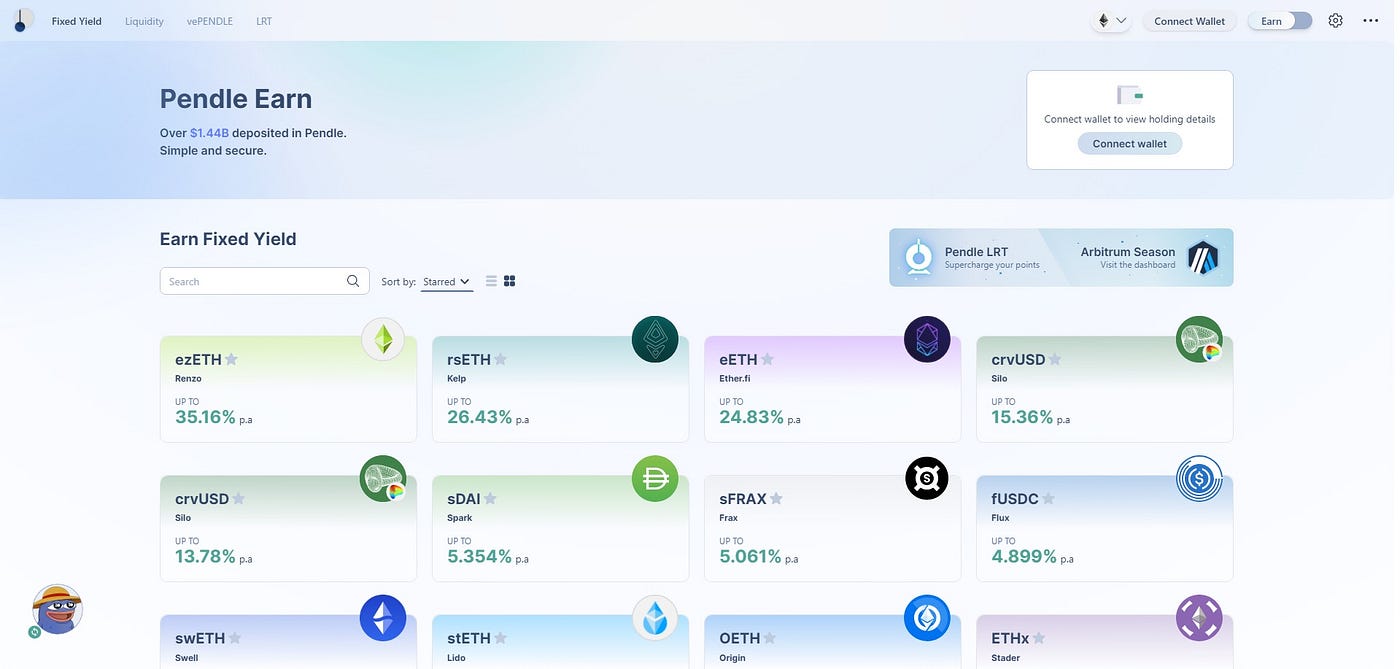
Task: Open the Liquidity tab
Action: coord(144,21)
